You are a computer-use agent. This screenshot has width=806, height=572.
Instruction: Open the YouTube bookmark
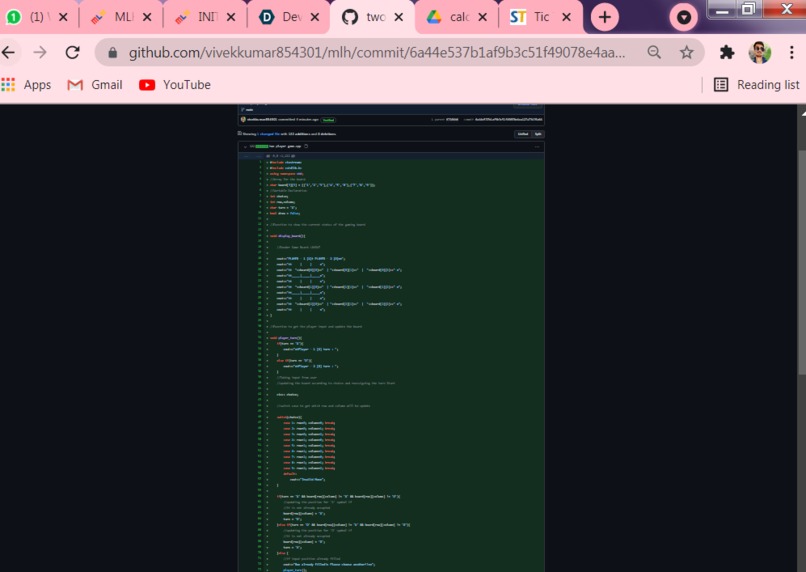pyautogui.click(x=175, y=85)
